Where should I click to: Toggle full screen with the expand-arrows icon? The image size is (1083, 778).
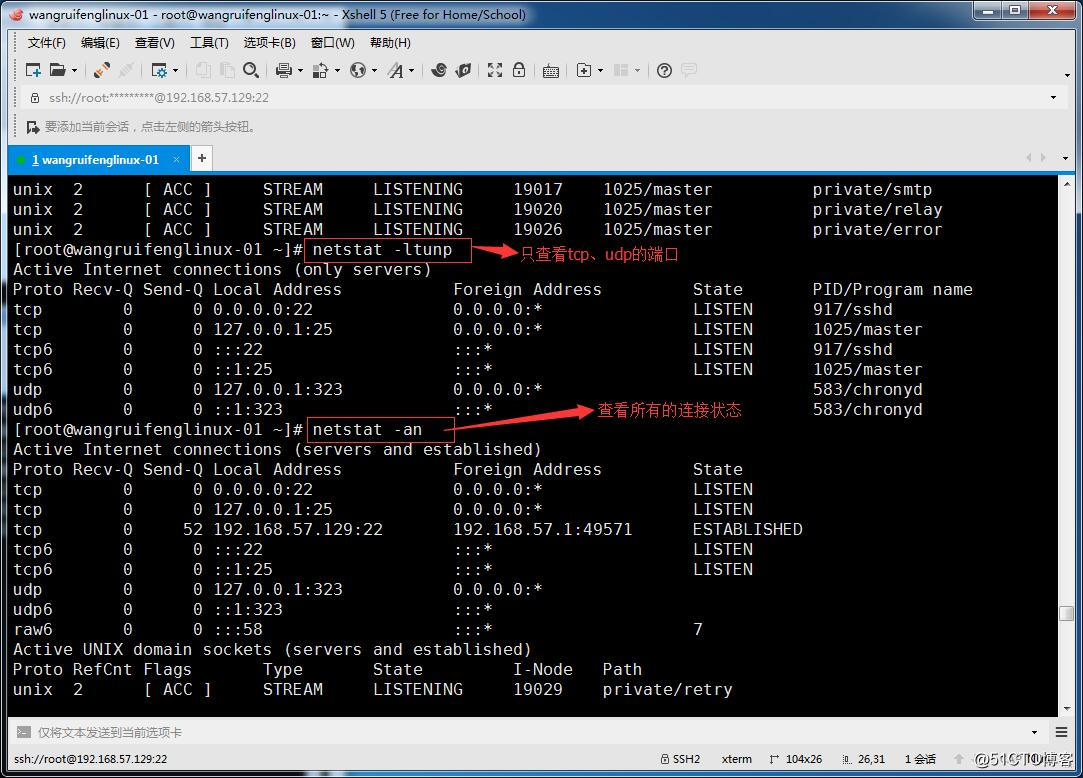495,70
